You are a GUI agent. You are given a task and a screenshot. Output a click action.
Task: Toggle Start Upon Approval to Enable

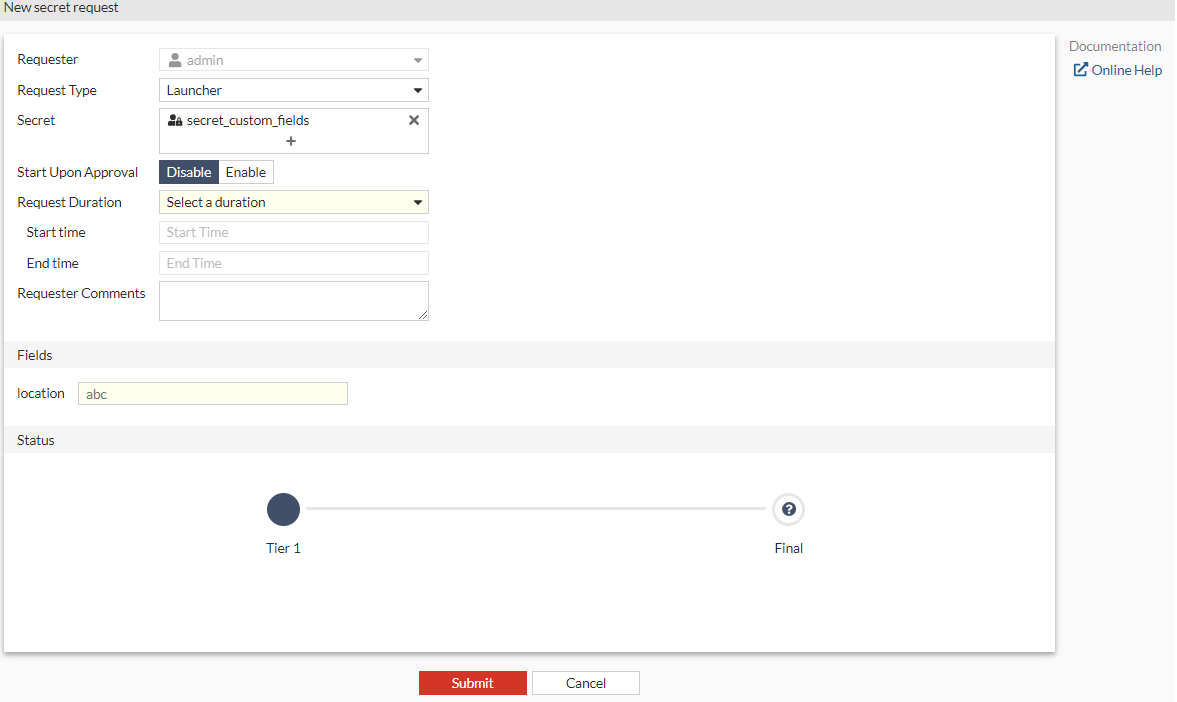tap(245, 171)
